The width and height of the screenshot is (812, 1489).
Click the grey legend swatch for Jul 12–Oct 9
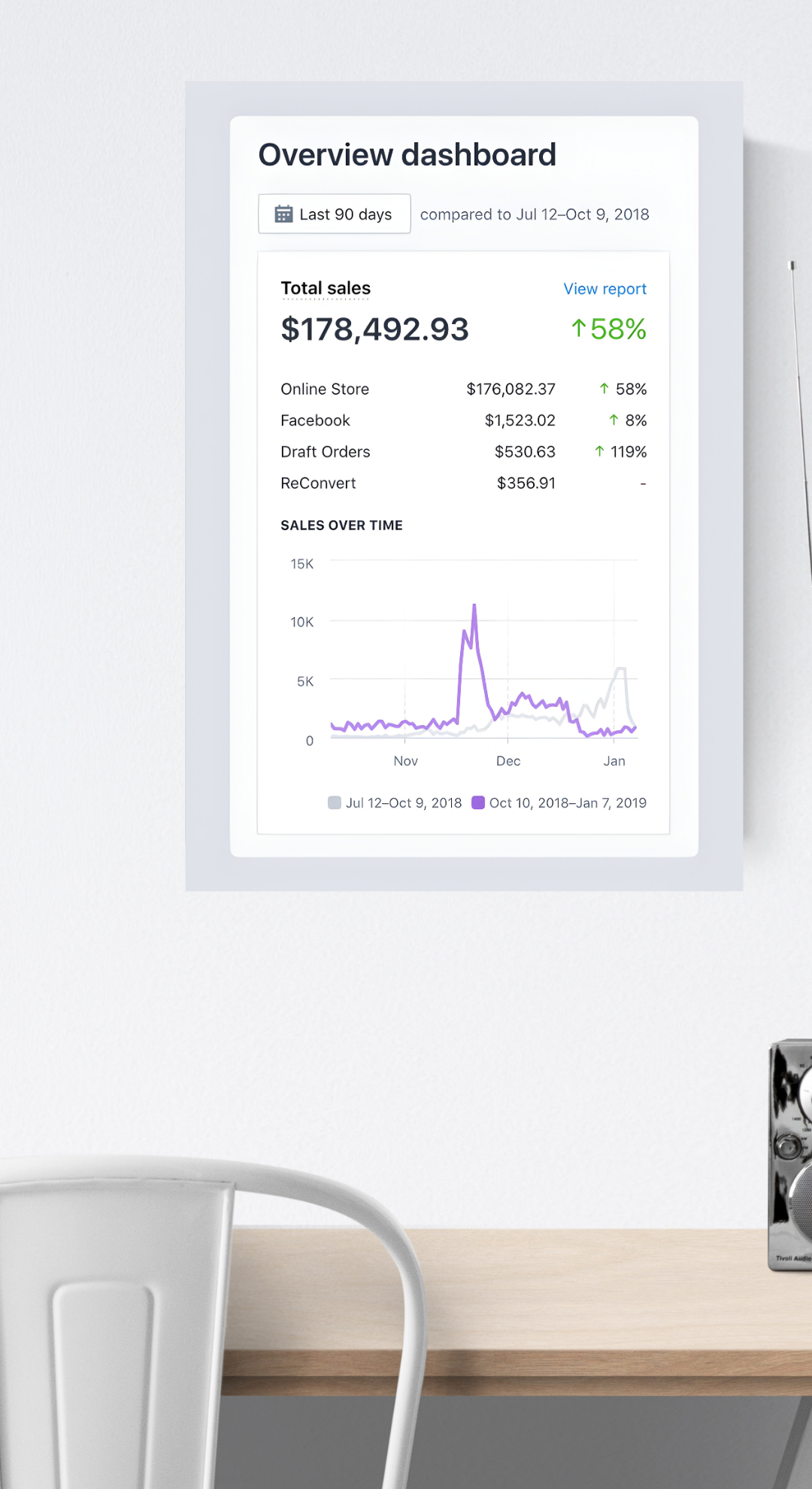335,802
